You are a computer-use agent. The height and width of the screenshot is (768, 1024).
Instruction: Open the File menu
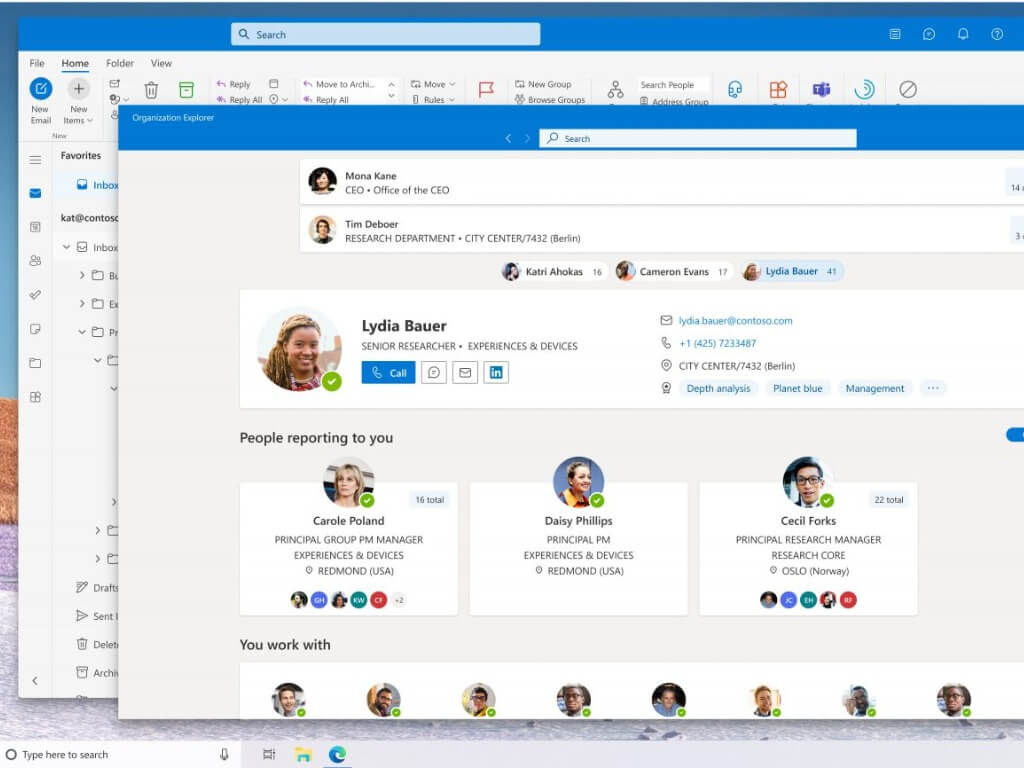coord(37,63)
